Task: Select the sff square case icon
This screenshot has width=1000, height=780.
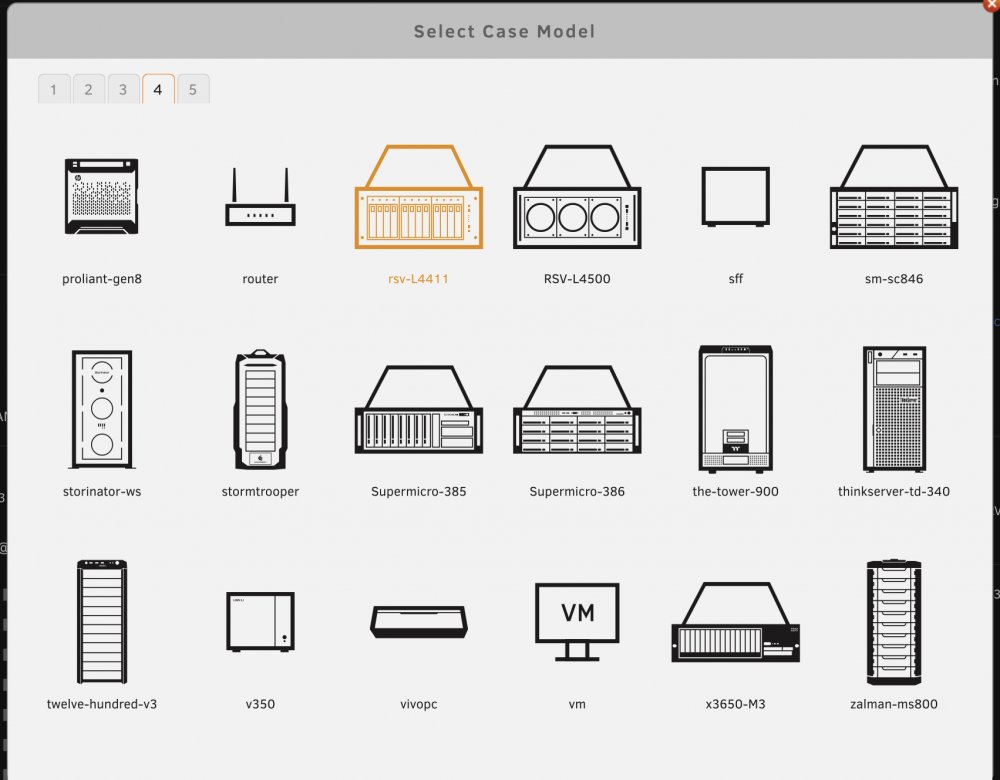Action: 735,196
